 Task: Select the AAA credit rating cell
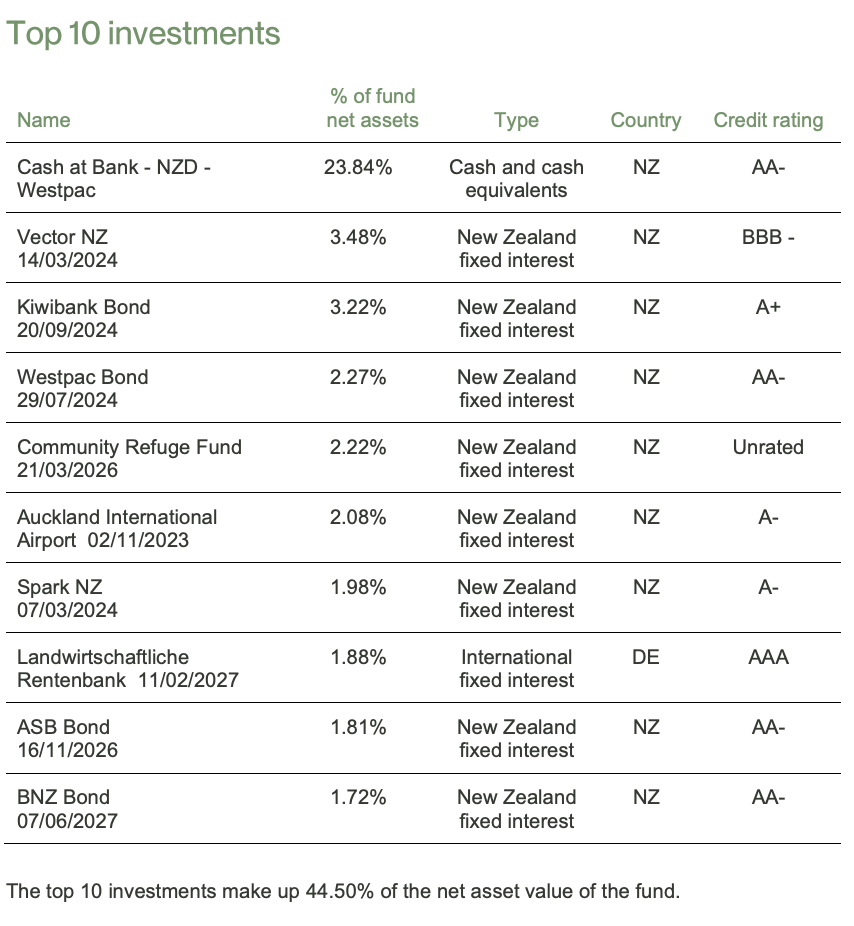tap(768, 657)
